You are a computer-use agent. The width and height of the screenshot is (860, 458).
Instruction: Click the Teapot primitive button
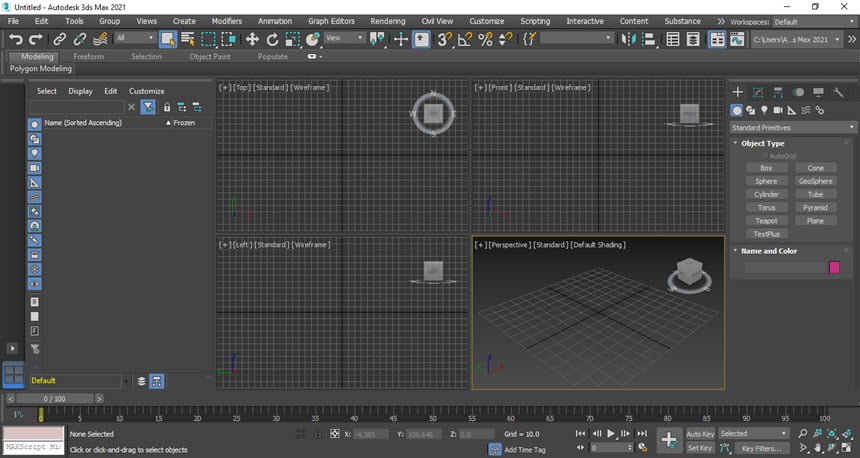766,220
